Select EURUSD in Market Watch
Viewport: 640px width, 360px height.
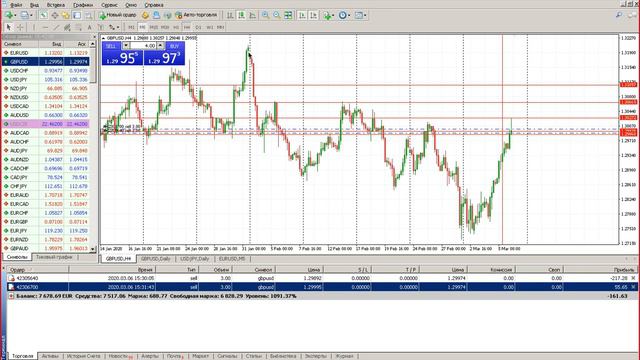46,53
